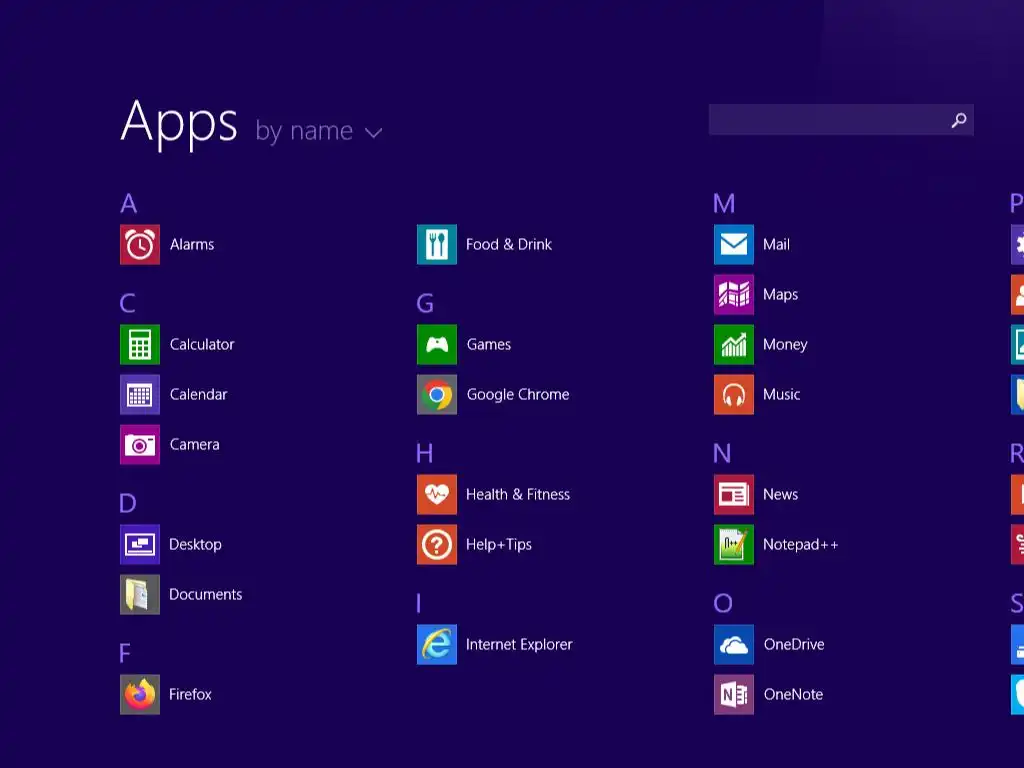1024x768 pixels.
Task: Select the letter I group header
Action: pyautogui.click(x=419, y=603)
